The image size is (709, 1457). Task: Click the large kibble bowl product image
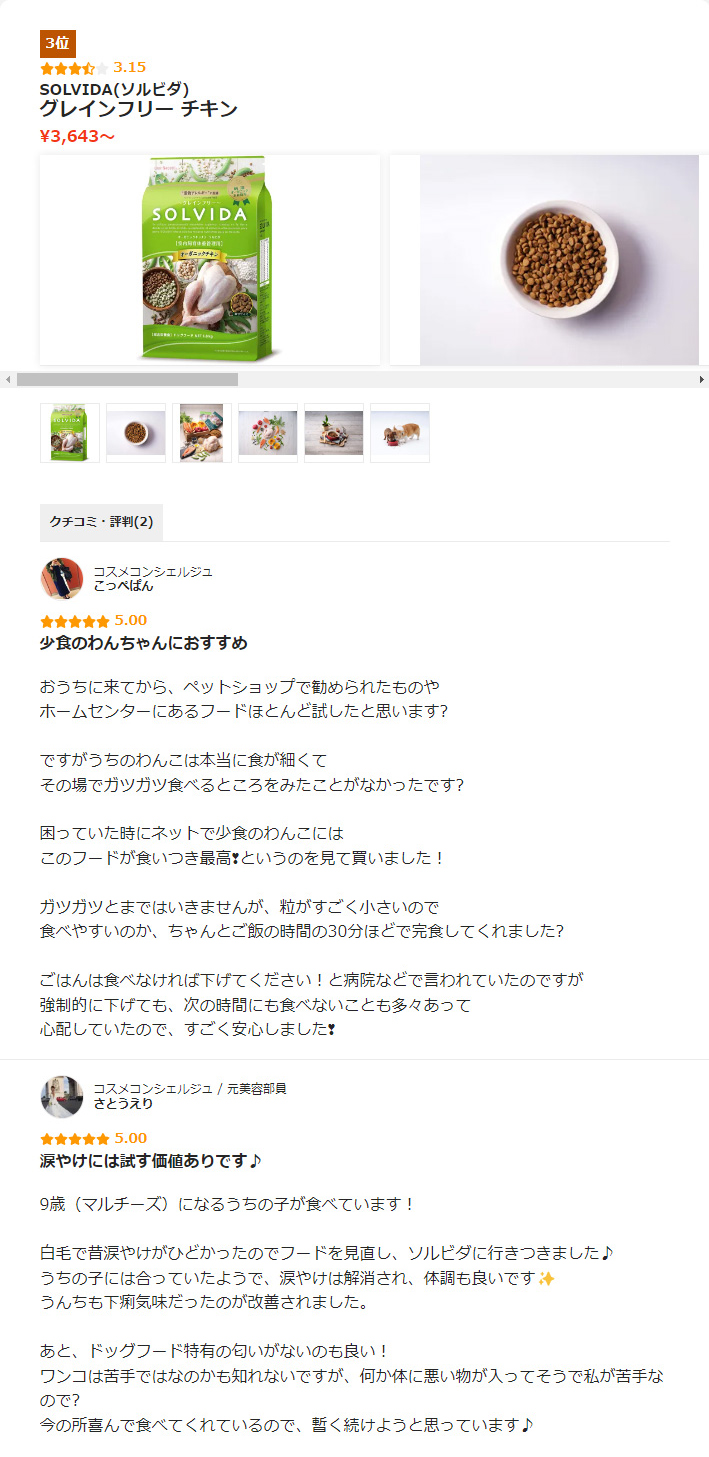(549, 260)
